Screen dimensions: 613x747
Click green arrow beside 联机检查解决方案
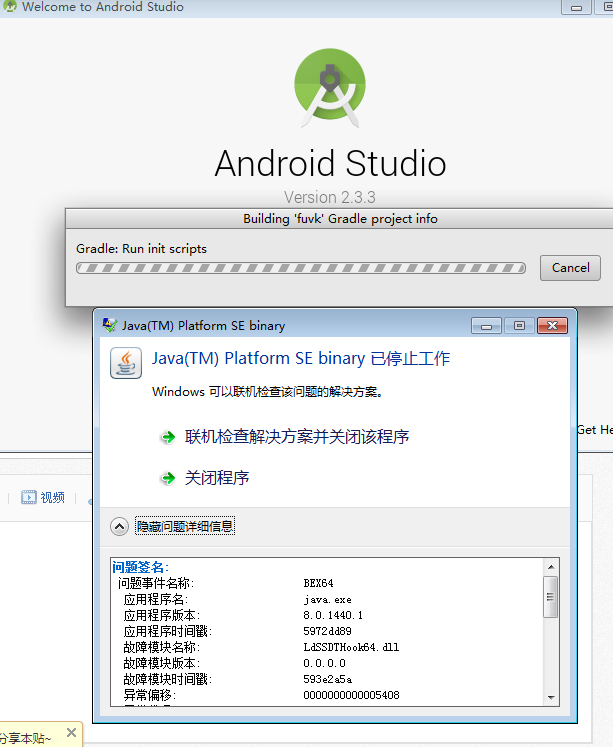click(168, 437)
